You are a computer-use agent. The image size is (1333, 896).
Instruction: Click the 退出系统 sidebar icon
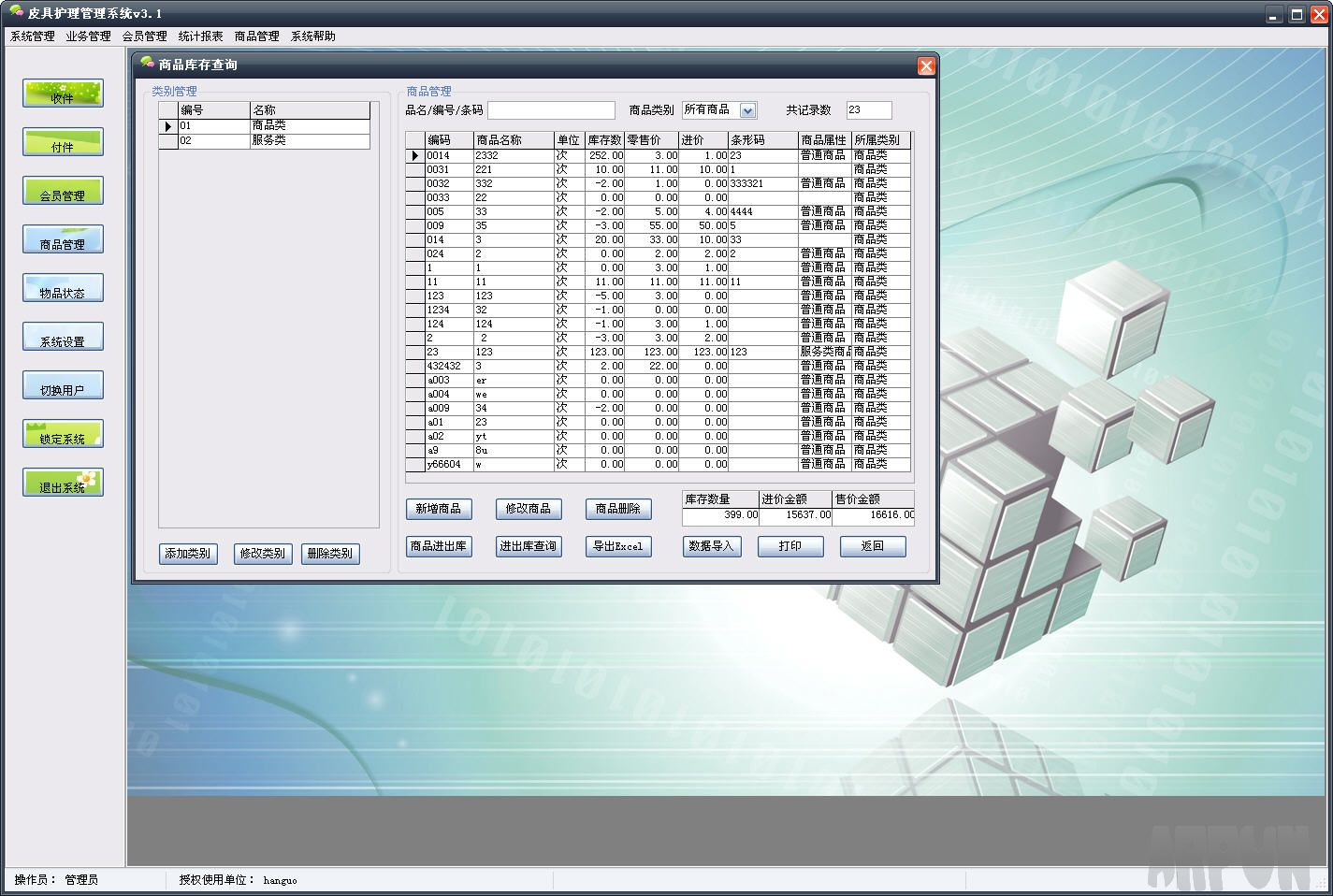coord(63,483)
